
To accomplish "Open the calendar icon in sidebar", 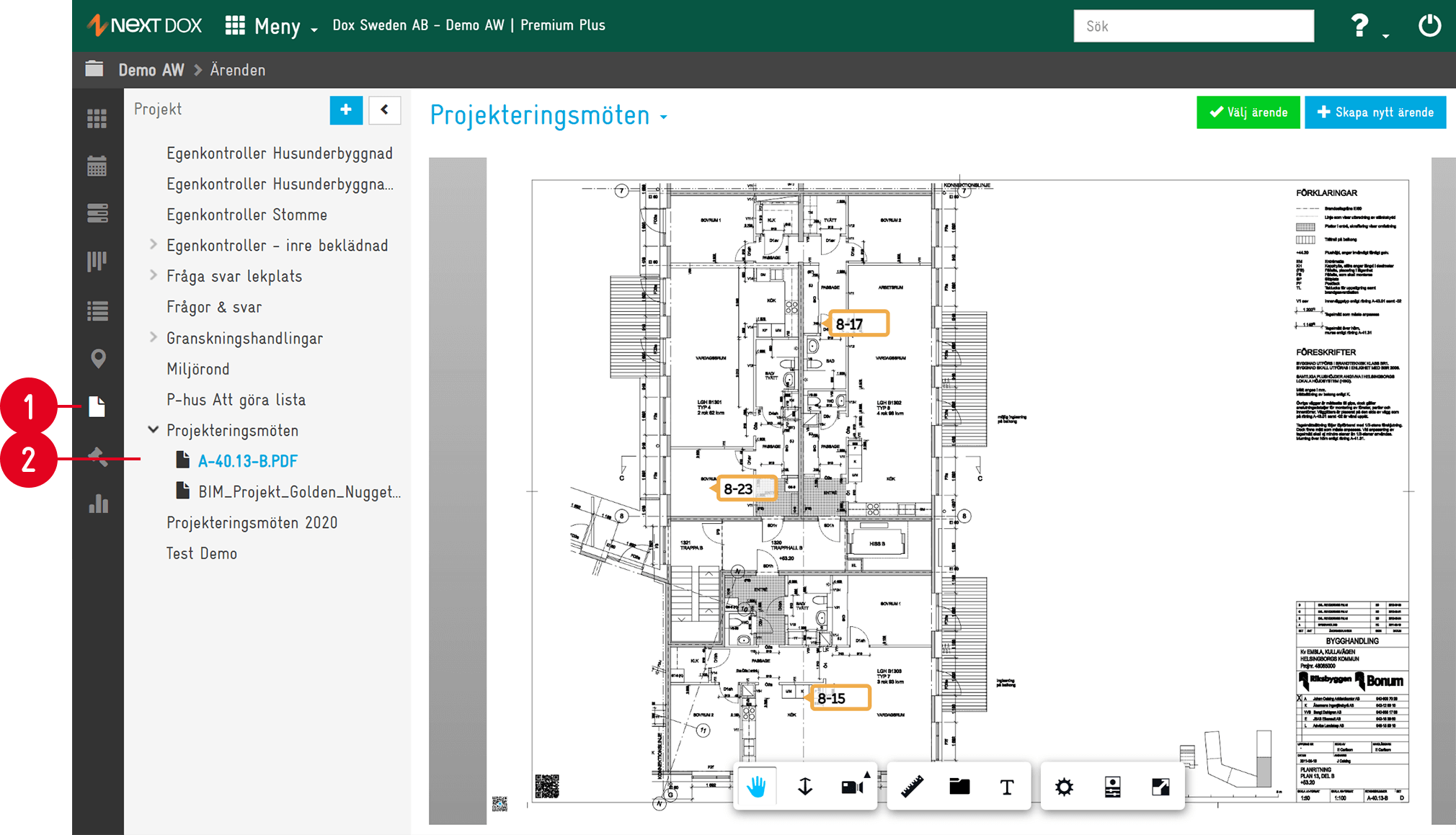I will tap(97, 166).
